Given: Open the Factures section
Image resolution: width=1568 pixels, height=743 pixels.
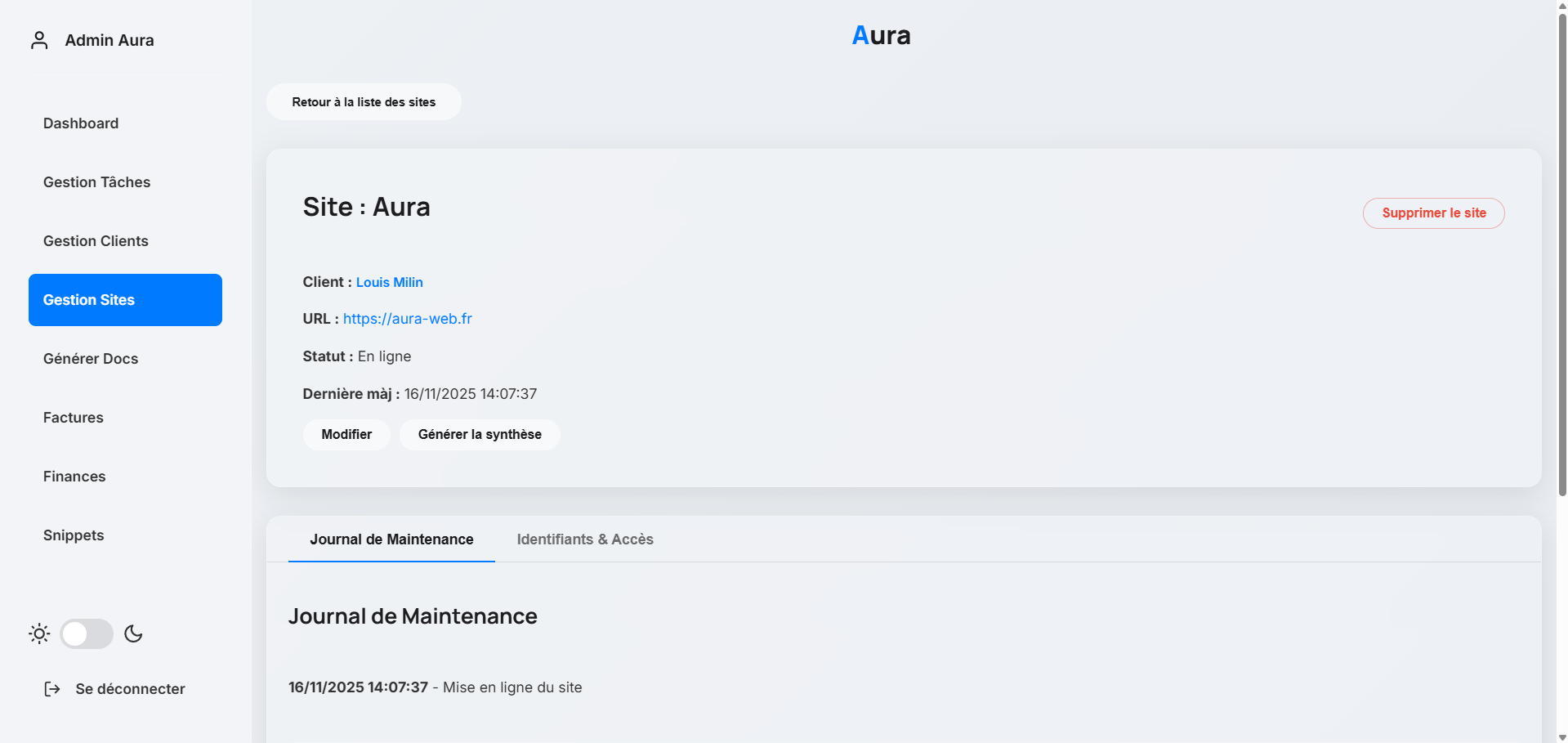Looking at the screenshot, I should click(x=73, y=417).
